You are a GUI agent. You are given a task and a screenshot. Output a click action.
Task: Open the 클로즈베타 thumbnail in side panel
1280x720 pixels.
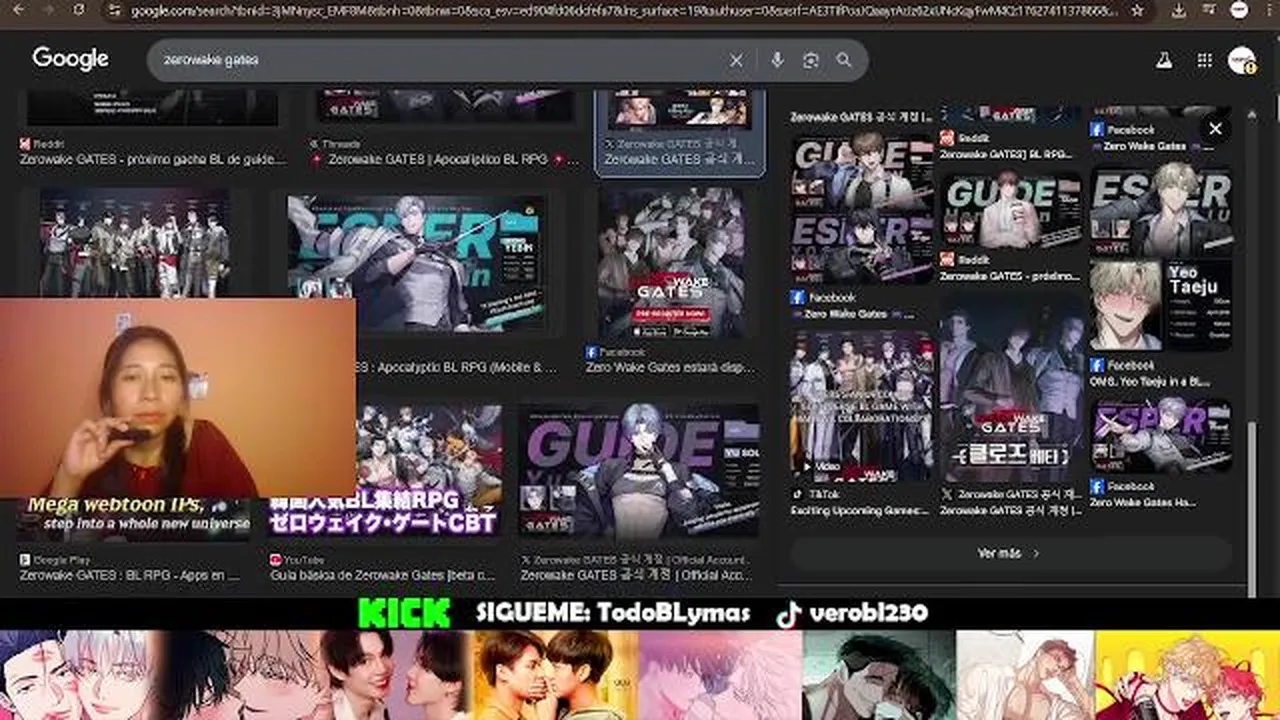tap(1011, 390)
